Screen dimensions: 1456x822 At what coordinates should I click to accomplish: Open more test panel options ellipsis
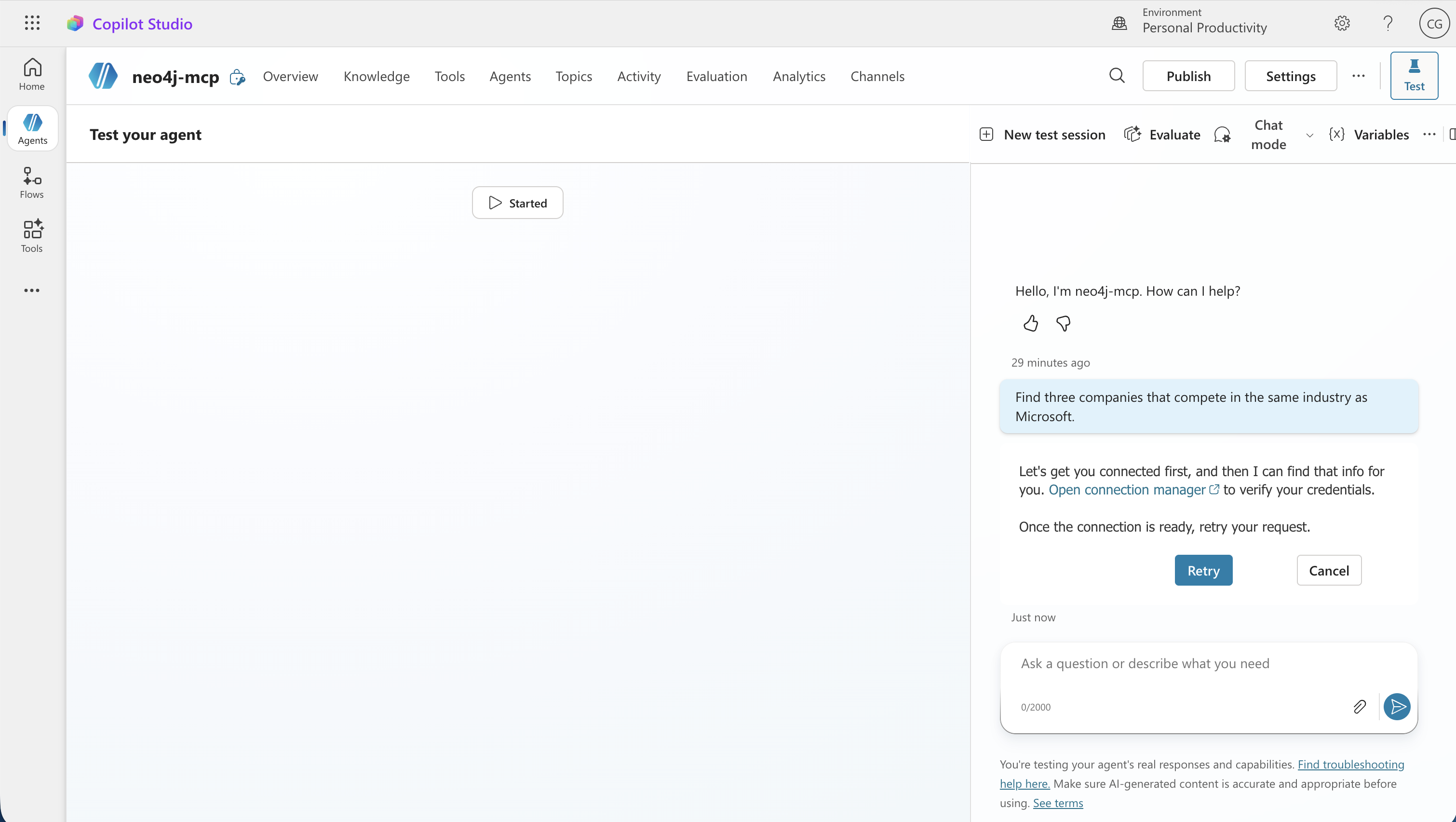(1429, 135)
